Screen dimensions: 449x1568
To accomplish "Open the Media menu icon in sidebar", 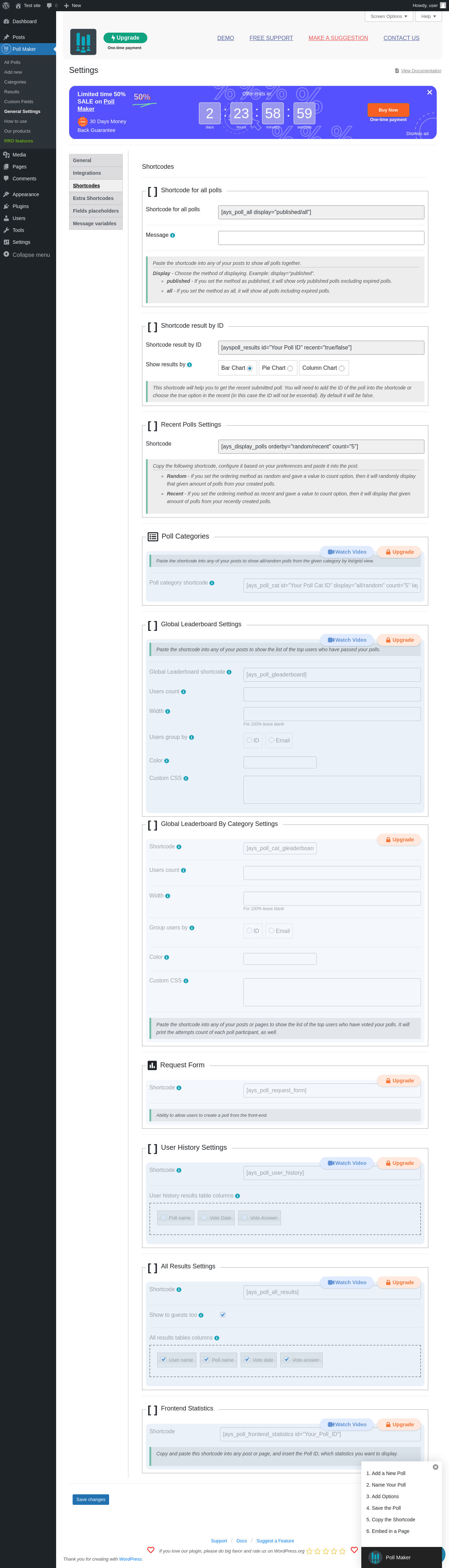I will click(x=6, y=155).
